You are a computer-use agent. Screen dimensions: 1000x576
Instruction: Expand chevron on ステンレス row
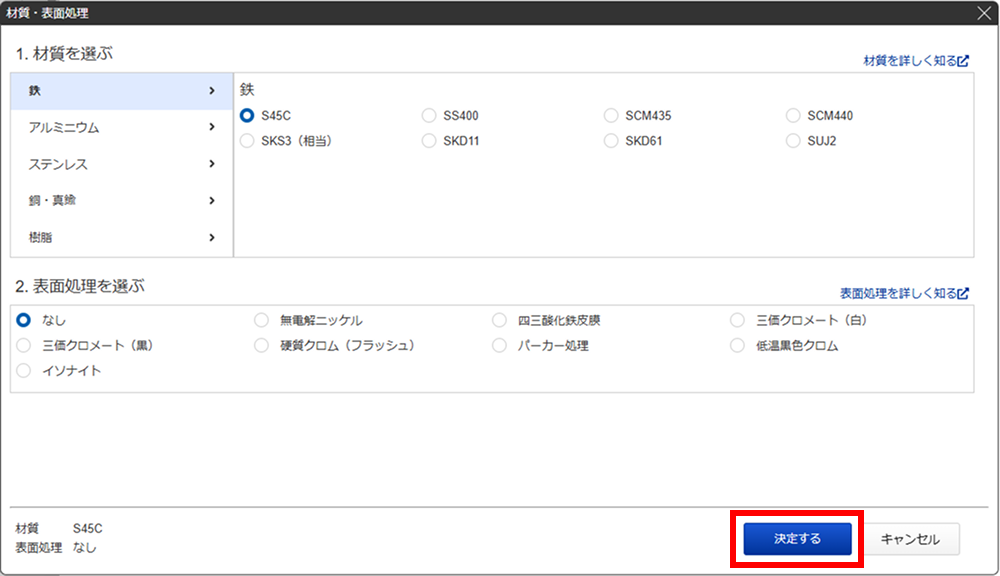click(212, 165)
